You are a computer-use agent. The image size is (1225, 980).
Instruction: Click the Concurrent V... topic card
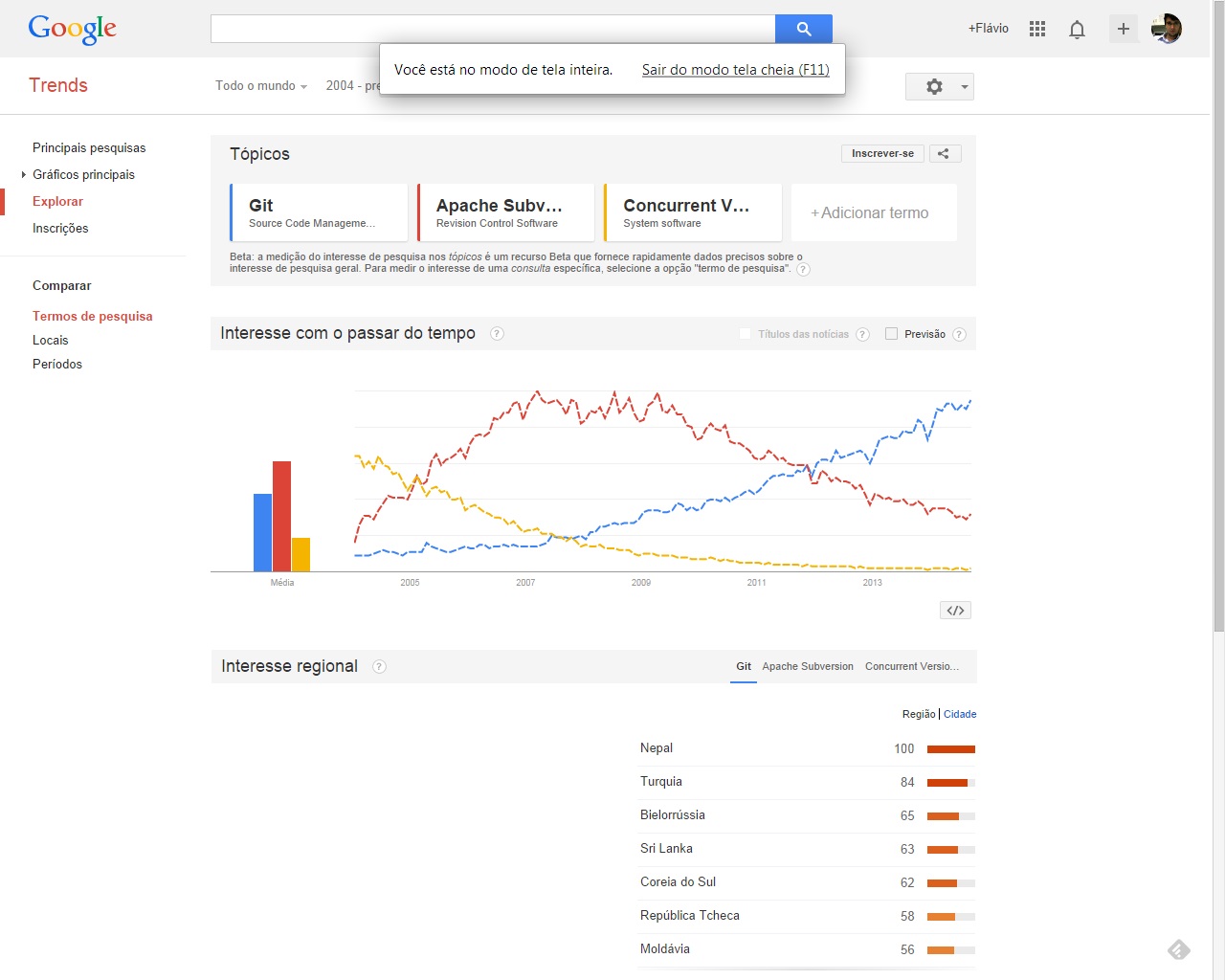pyautogui.click(x=693, y=212)
